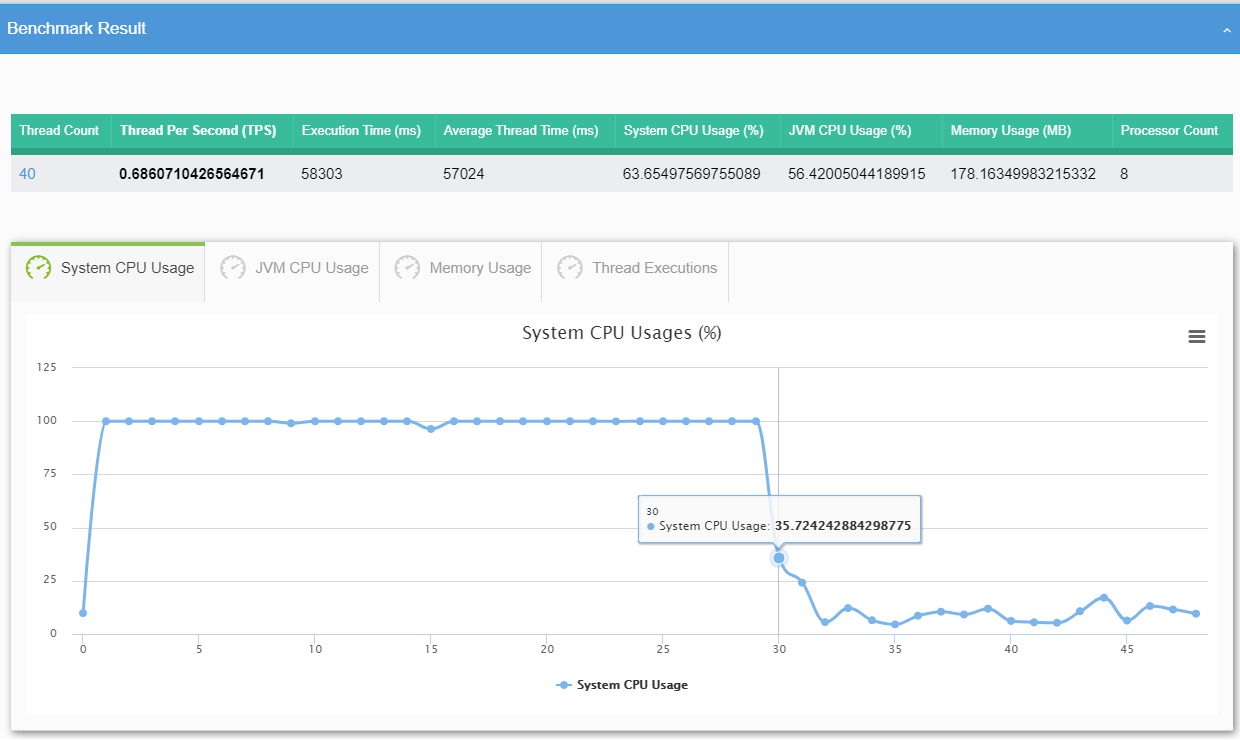1240x740 pixels.
Task: Select processor count value 8
Action: [x=1124, y=174]
